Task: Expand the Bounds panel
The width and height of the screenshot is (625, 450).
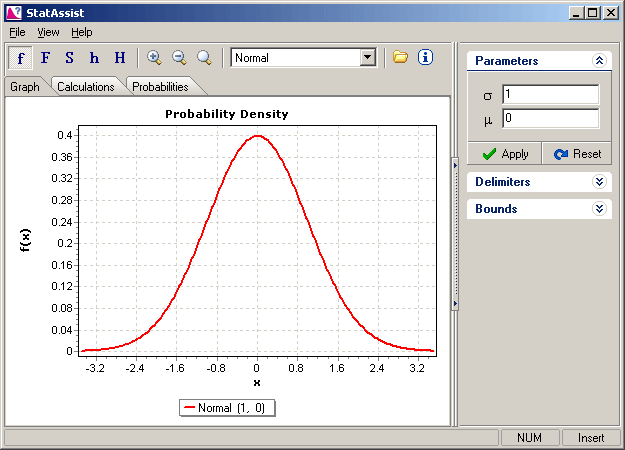Action: [599, 209]
